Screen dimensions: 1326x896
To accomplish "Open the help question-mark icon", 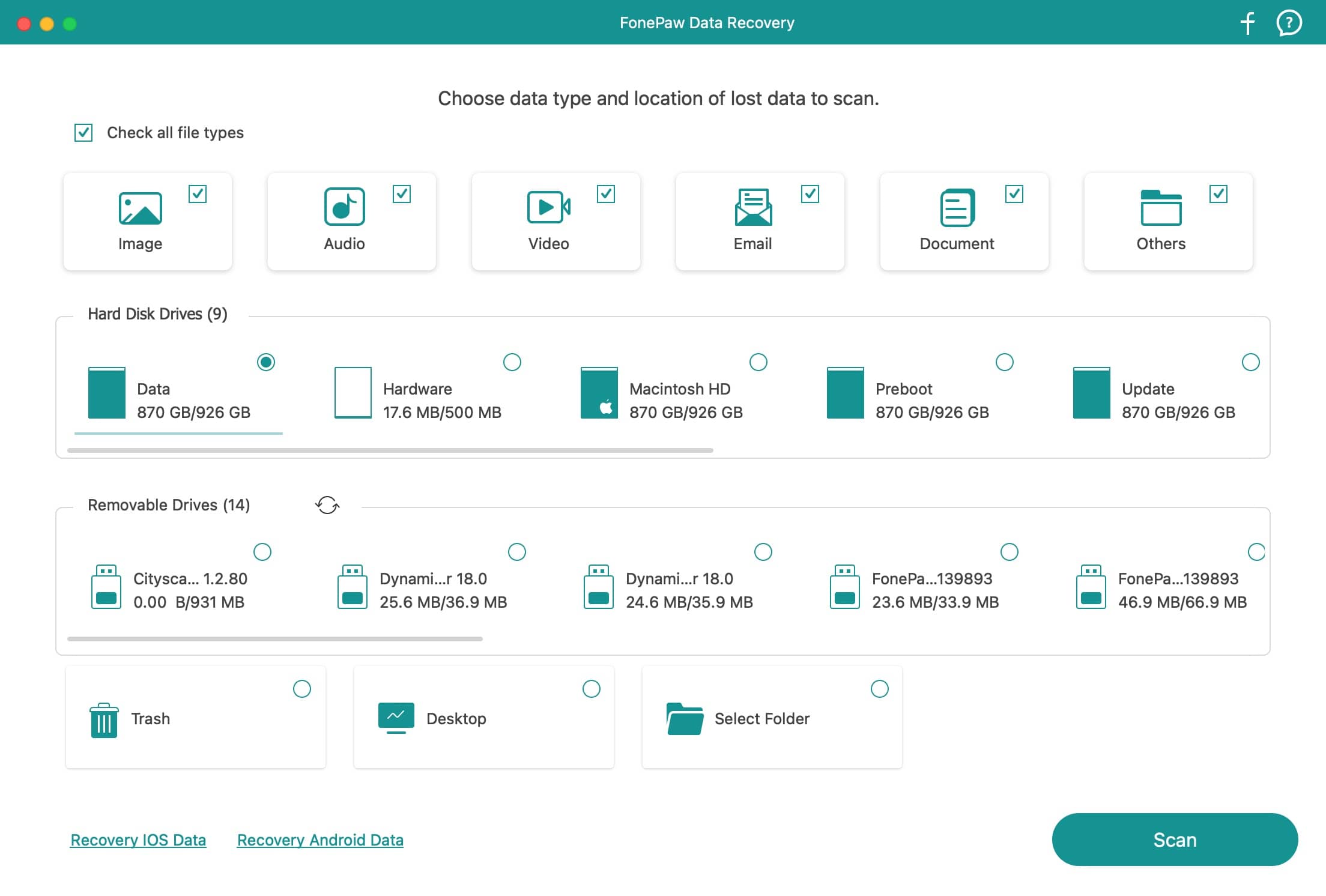I will click(1289, 23).
